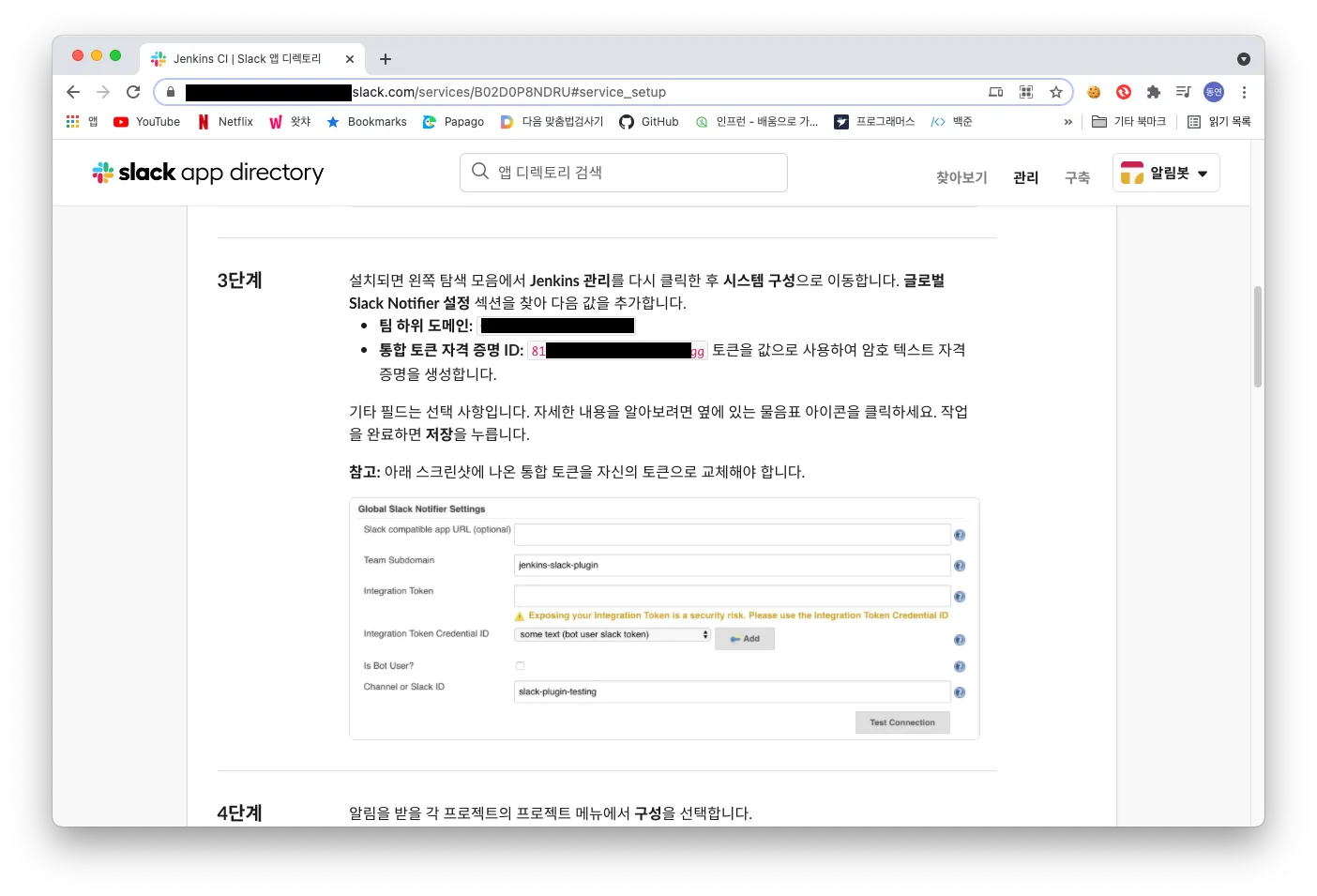Open the 기타 북마크 folder

pos(1129,122)
